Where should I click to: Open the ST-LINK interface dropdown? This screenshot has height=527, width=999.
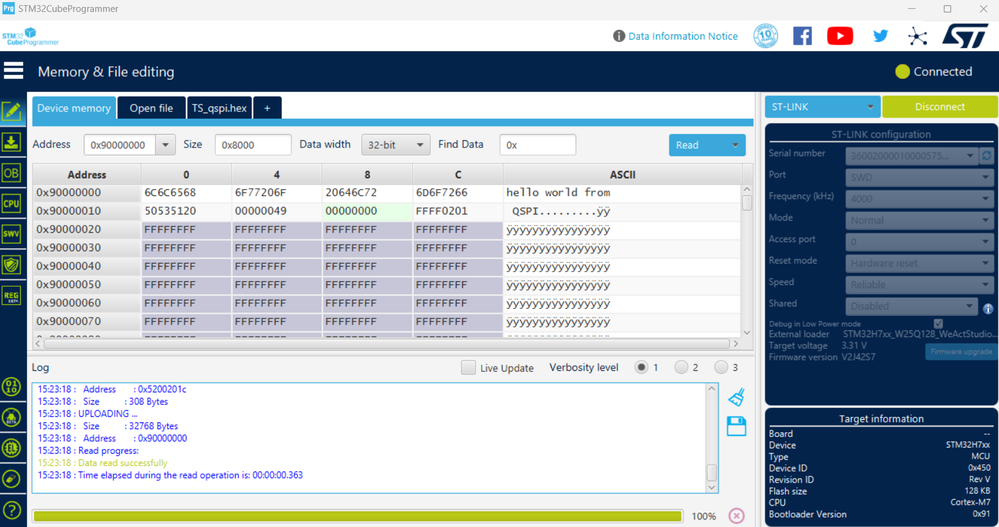point(822,106)
